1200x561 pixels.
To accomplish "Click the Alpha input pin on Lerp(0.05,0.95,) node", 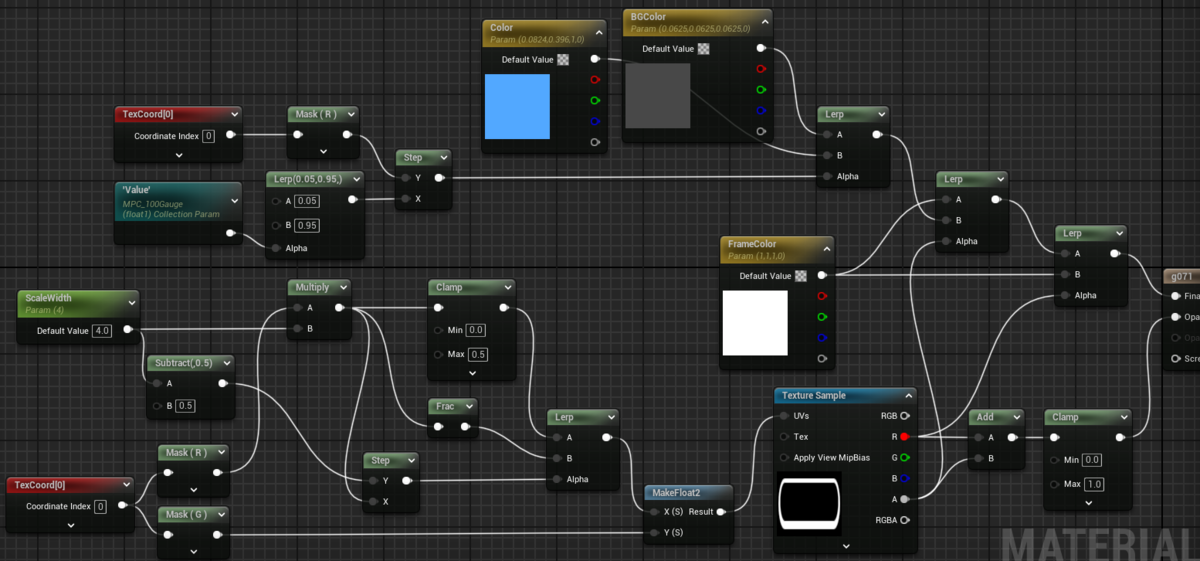I will (x=276, y=248).
